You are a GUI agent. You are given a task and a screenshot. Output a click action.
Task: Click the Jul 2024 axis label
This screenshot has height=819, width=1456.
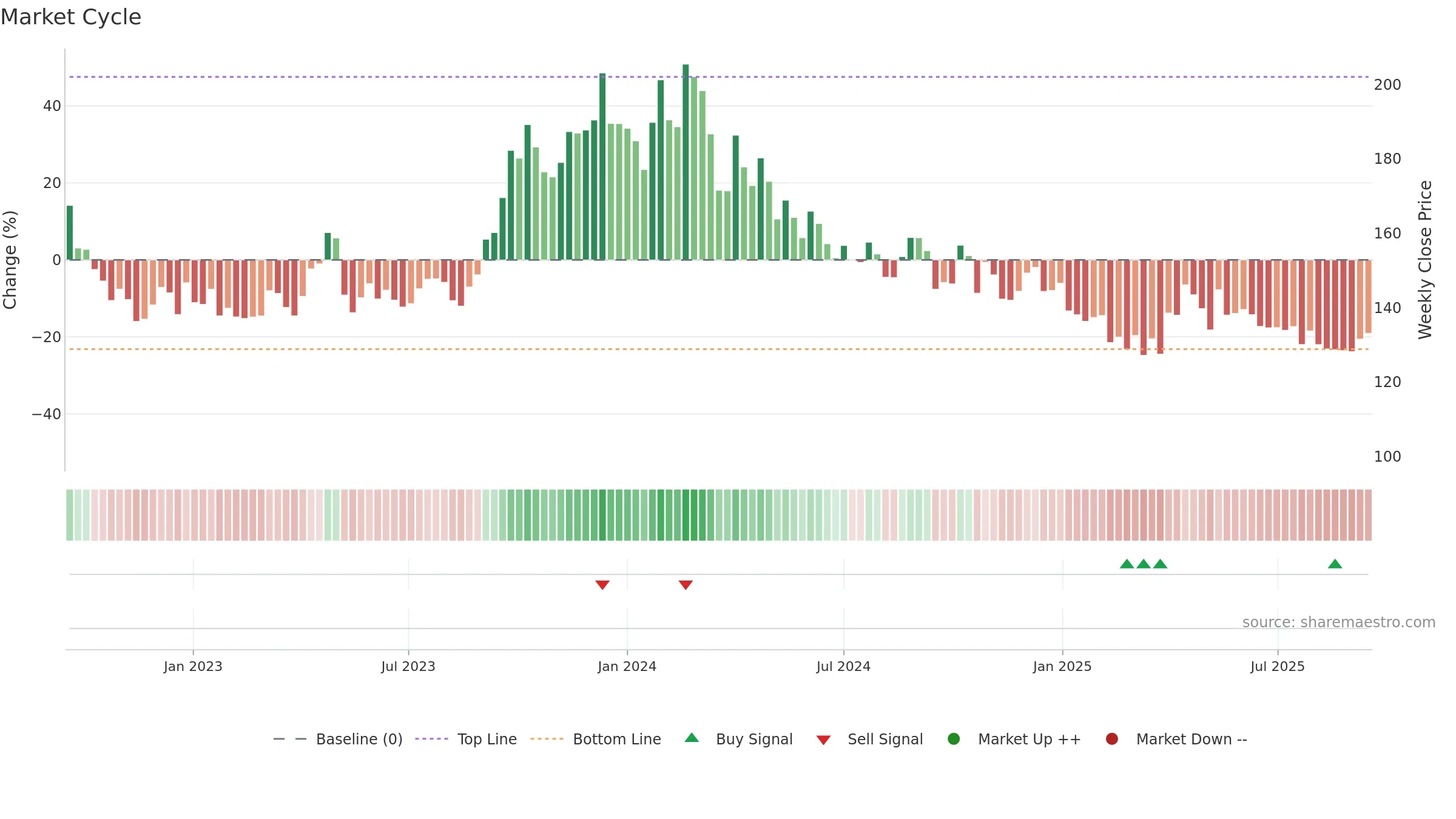click(x=843, y=666)
